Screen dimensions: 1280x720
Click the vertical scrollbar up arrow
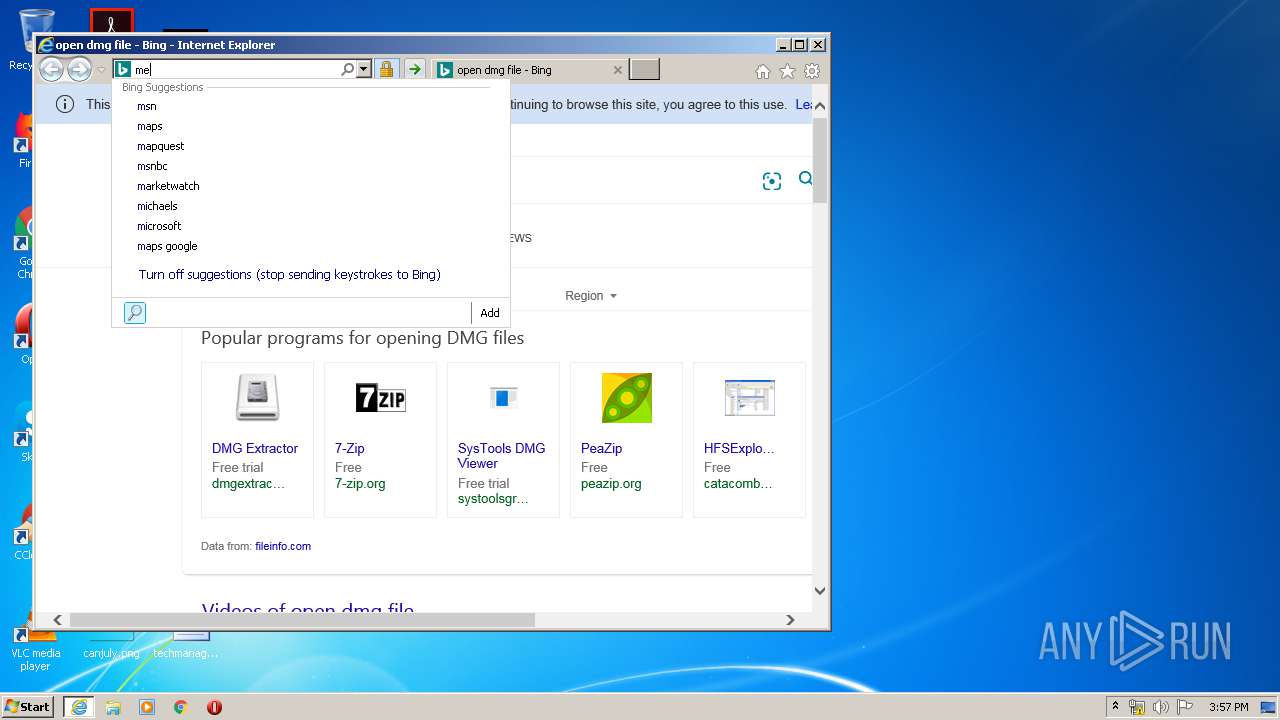(x=820, y=105)
